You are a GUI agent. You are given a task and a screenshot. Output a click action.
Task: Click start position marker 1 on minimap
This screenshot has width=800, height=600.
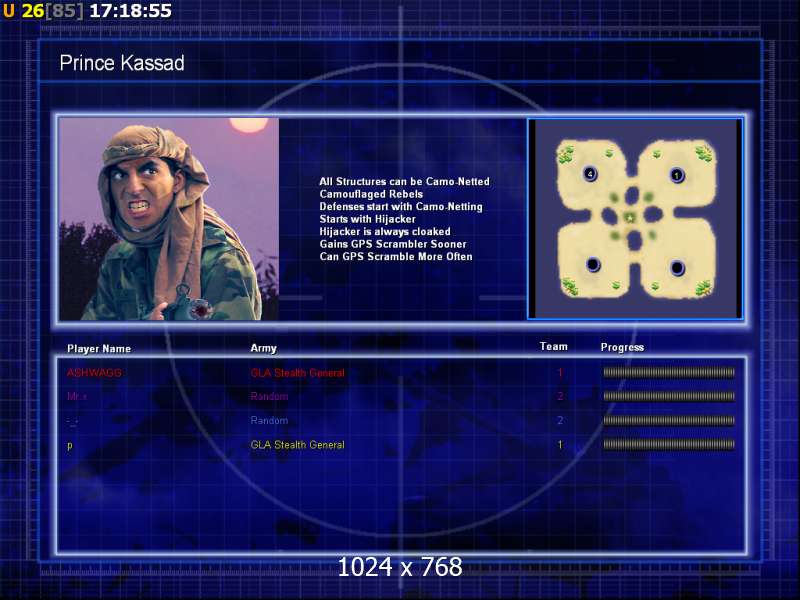[x=677, y=176]
